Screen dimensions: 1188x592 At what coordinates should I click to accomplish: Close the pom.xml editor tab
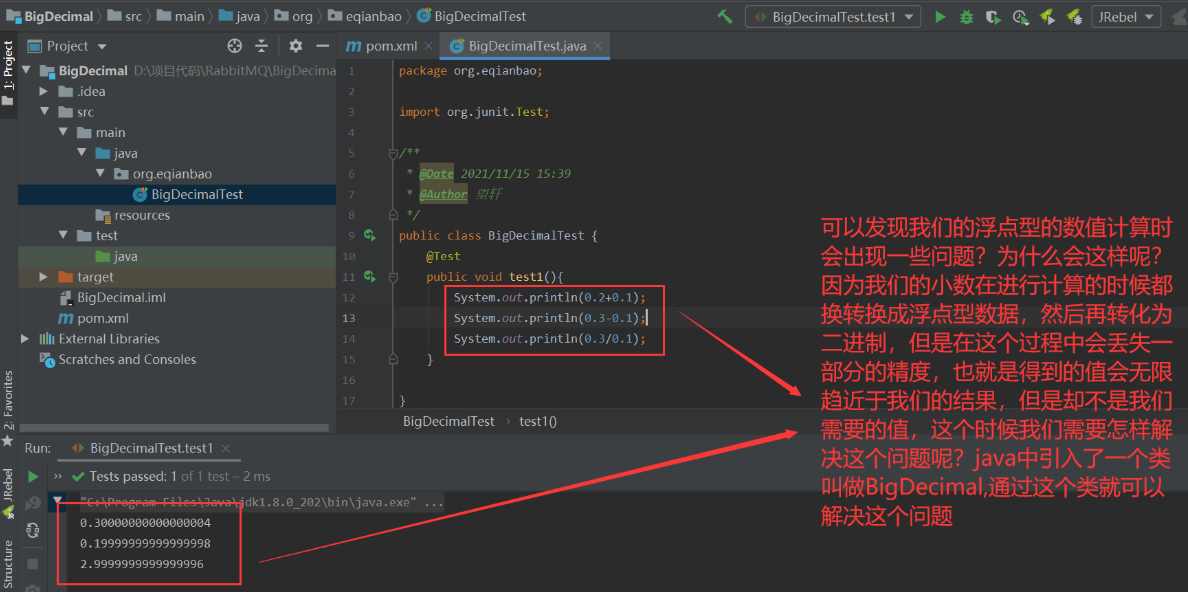[429, 46]
